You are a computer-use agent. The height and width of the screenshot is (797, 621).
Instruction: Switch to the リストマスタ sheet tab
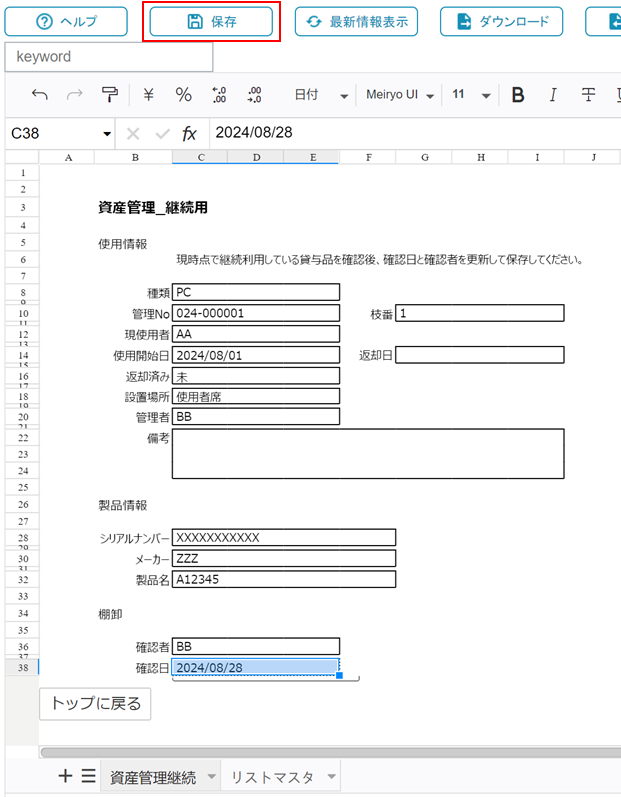pyautogui.click(x=272, y=777)
